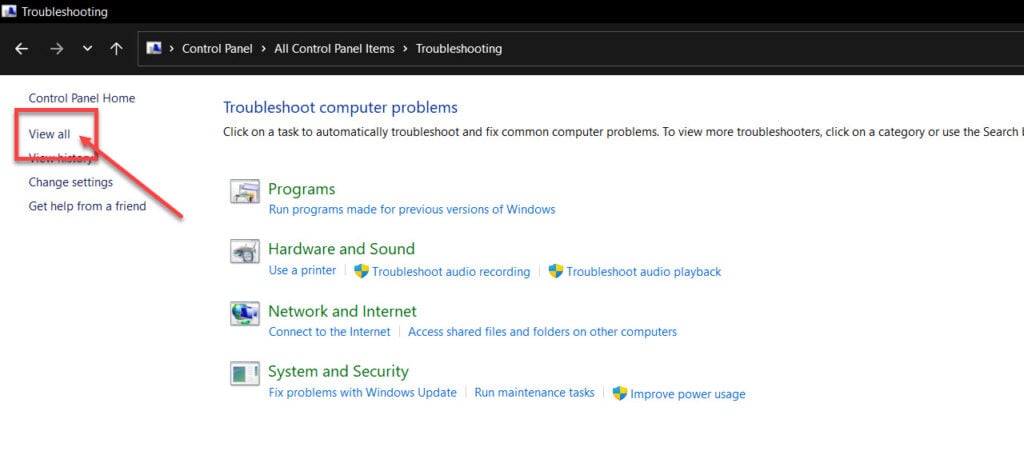Click Fix problems with Windows Update
The height and width of the screenshot is (455, 1024).
pos(363,392)
